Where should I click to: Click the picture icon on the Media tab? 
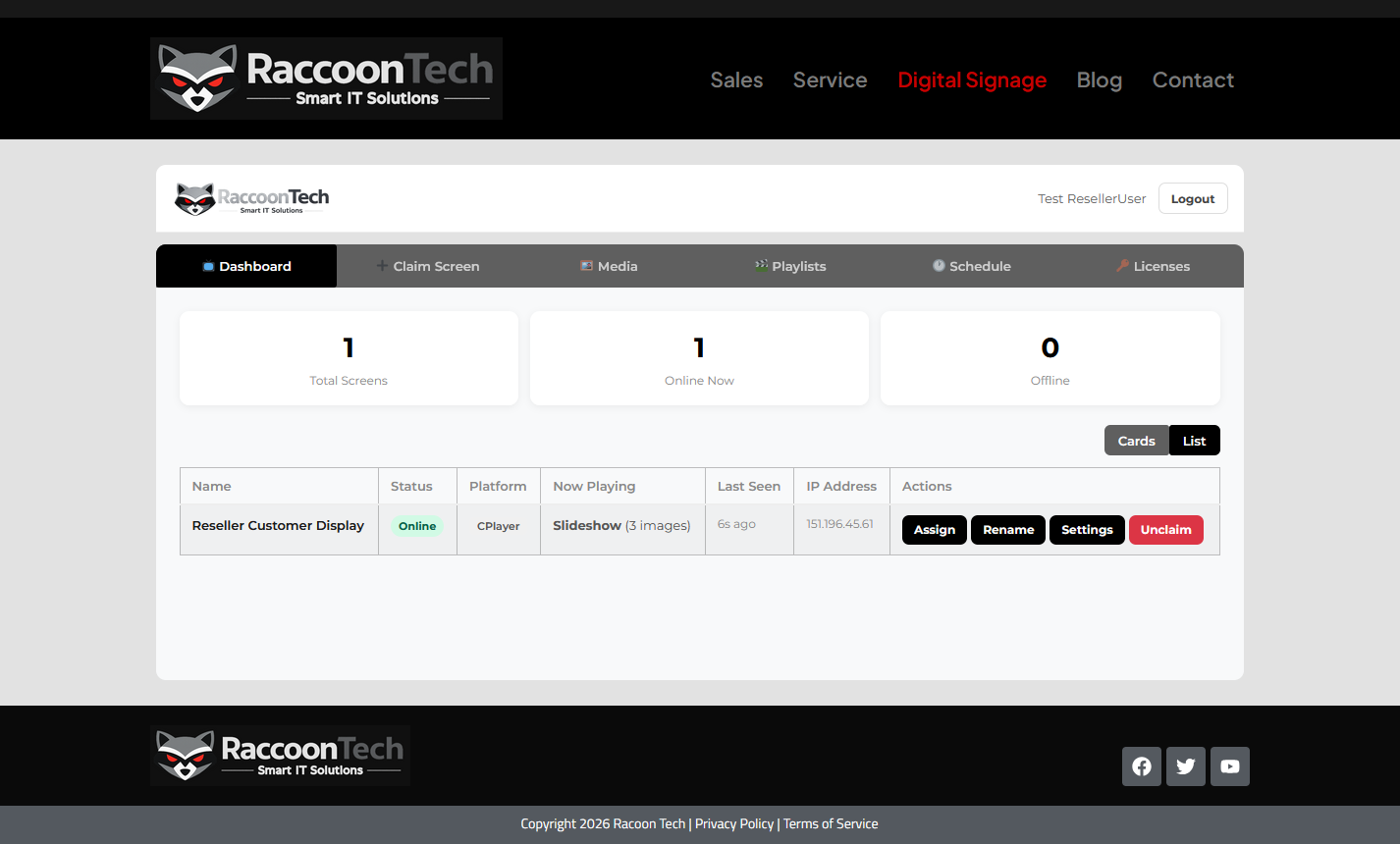[x=586, y=265]
